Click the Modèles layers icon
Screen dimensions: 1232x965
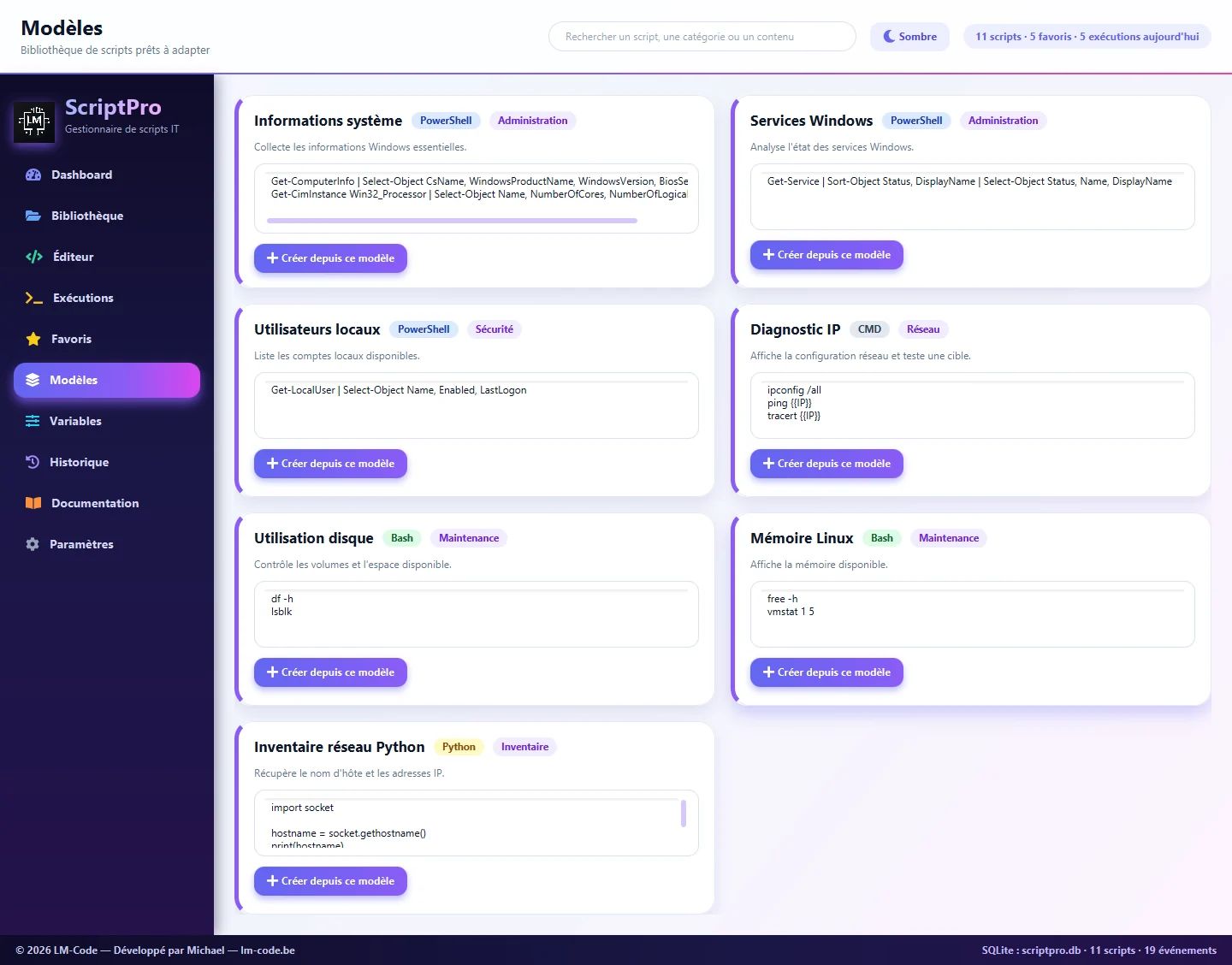33,380
